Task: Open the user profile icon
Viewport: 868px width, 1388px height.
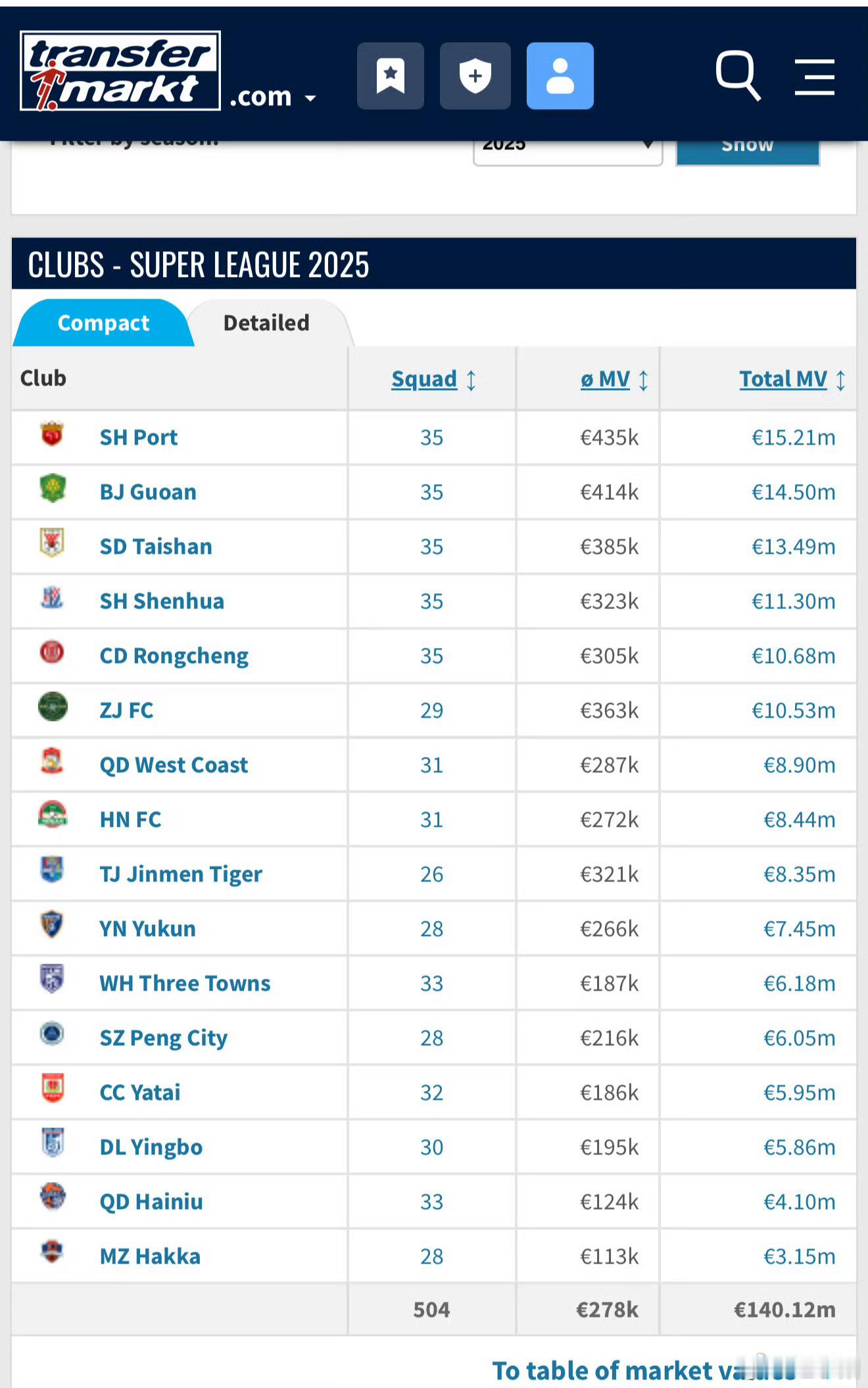Action: point(560,76)
